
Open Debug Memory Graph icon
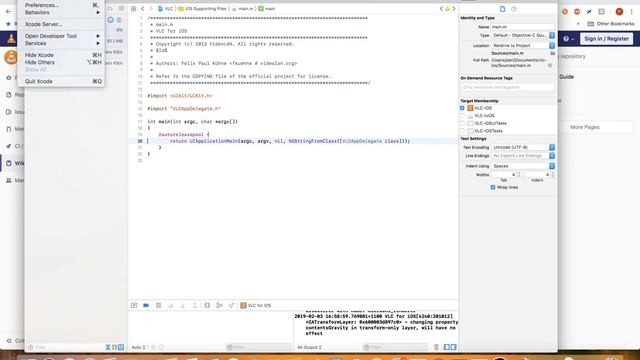219,305
